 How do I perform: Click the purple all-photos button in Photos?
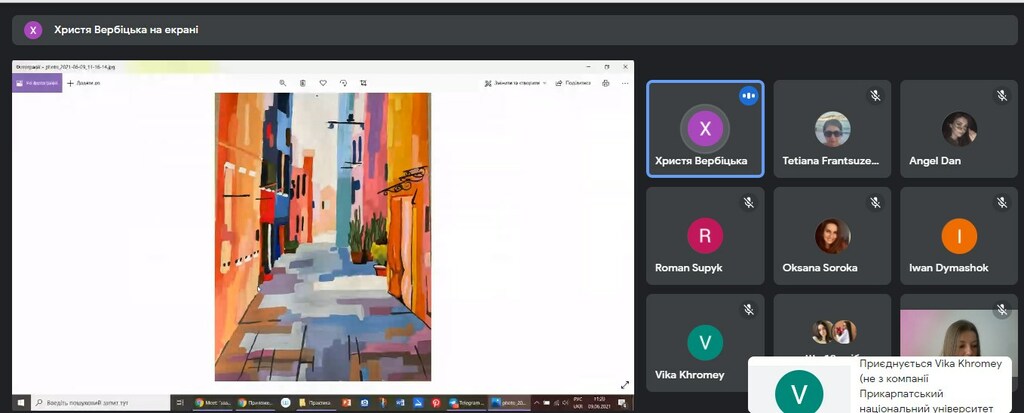pos(37,83)
